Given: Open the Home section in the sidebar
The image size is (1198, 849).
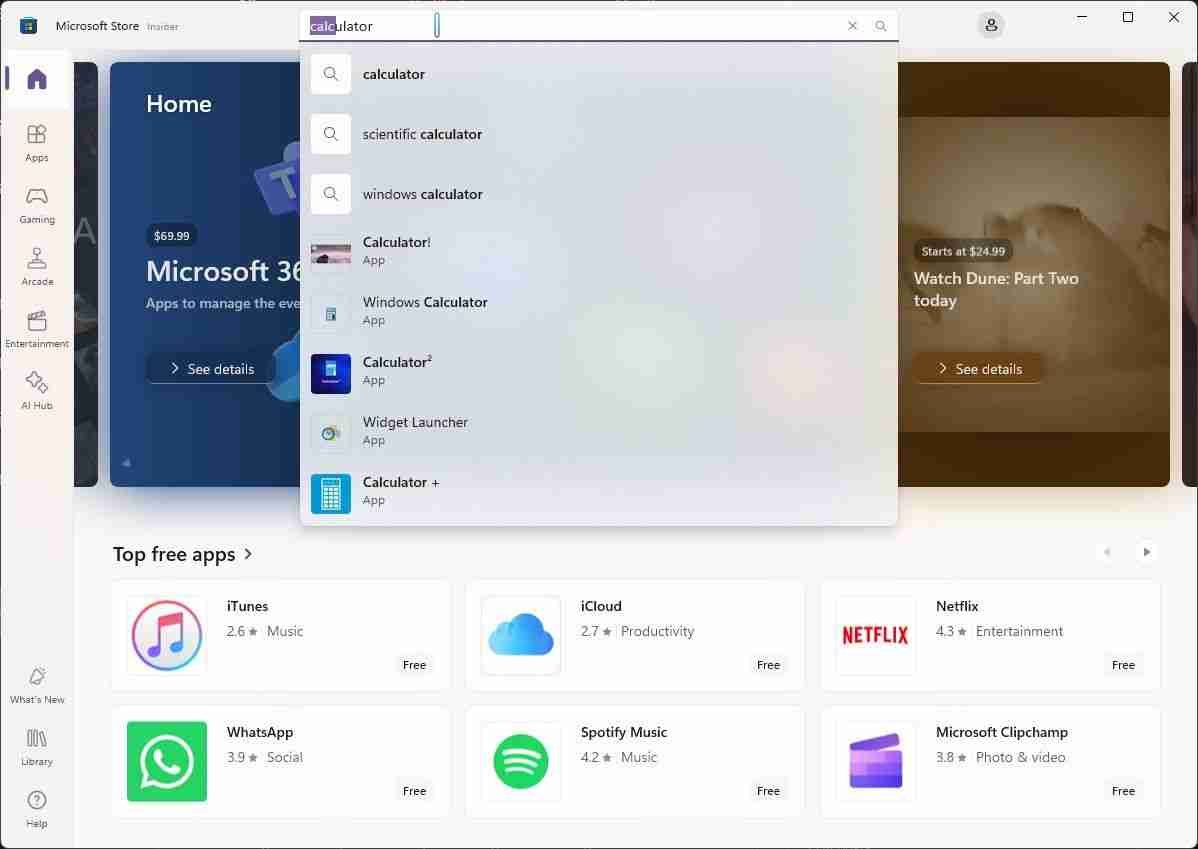Looking at the screenshot, I should (36, 79).
